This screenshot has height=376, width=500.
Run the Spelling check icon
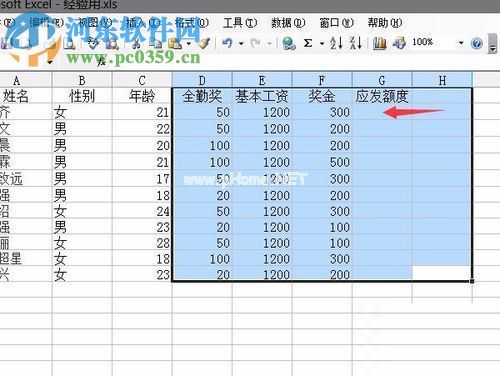(93, 43)
